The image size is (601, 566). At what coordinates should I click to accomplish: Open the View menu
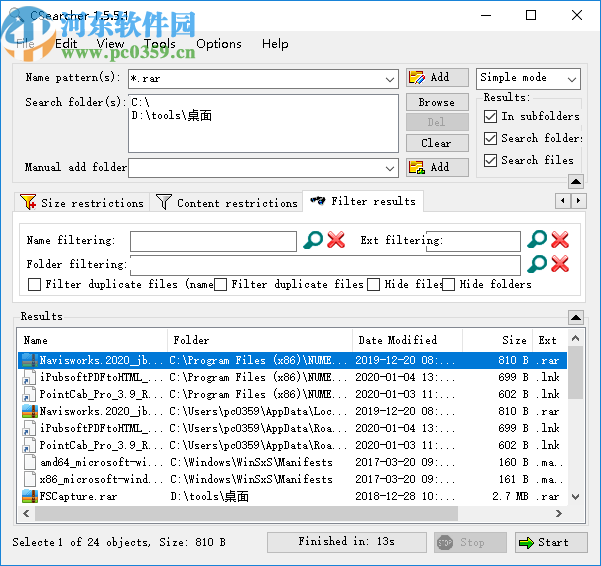(110, 44)
